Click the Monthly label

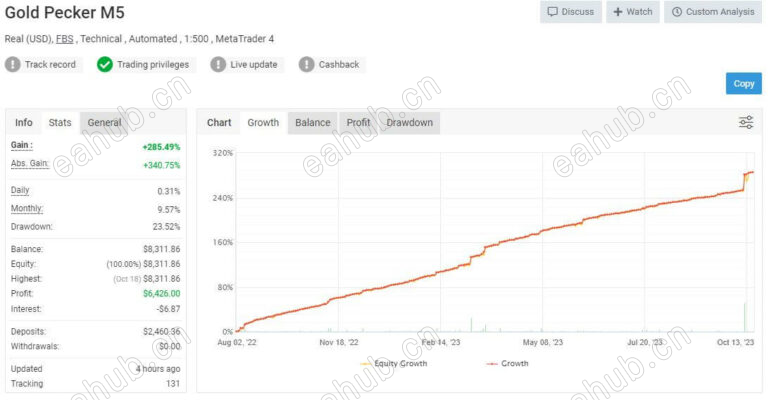pos(27,209)
